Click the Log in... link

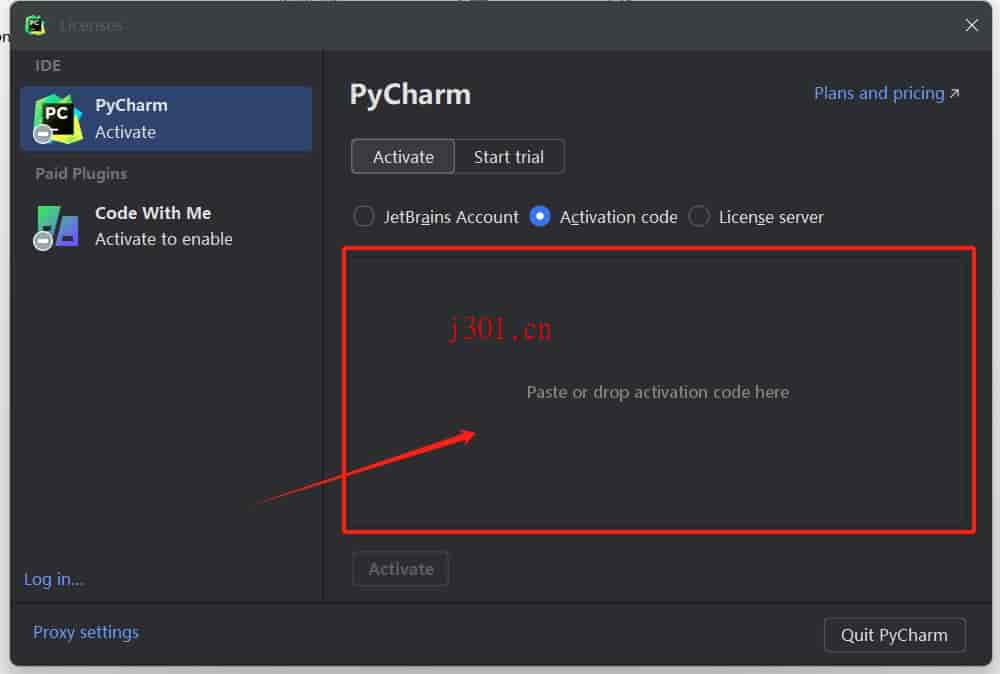[54, 579]
